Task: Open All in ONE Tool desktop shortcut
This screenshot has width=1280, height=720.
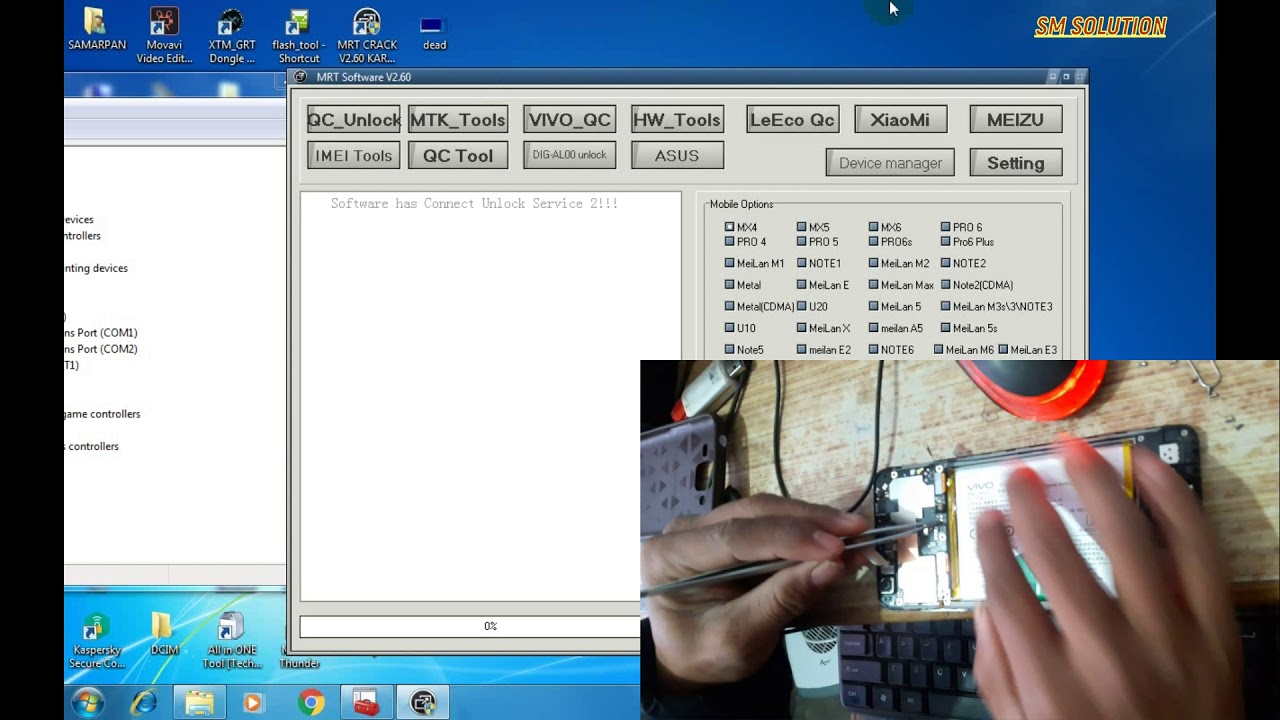Action: (x=232, y=641)
